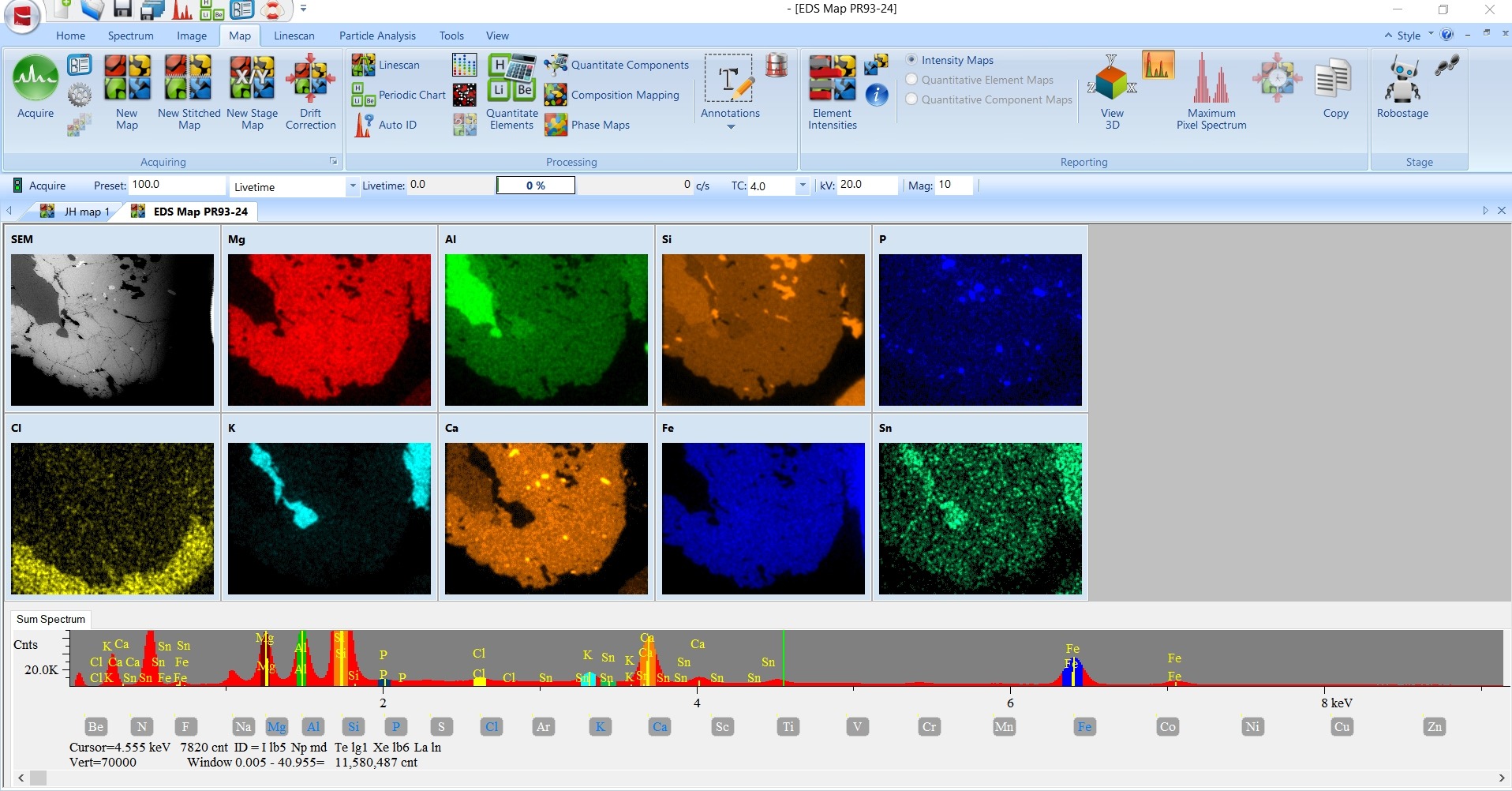
Task: Click the orange spectrum toggle icon
Action: point(1158,66)
